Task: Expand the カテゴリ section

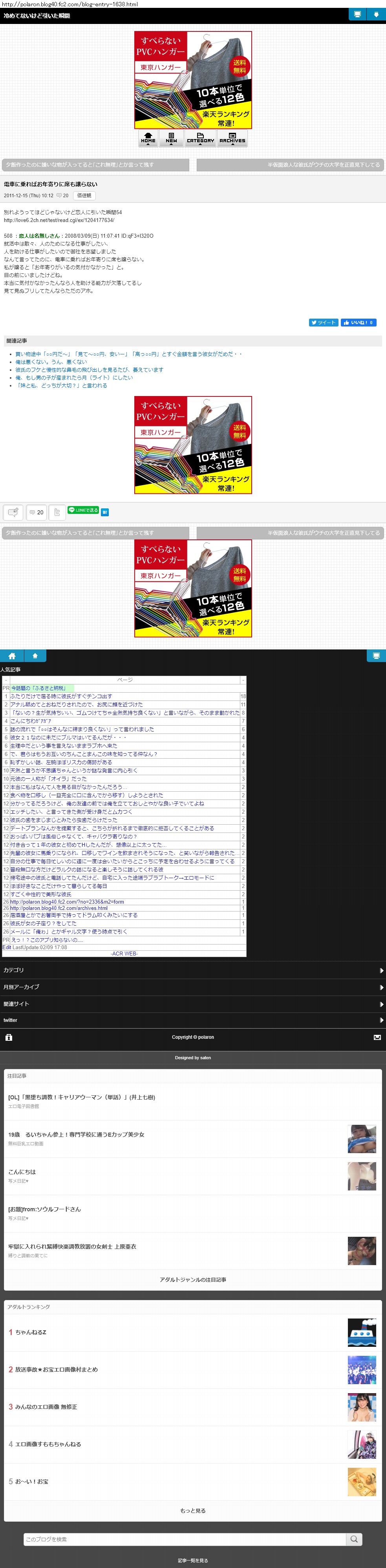Action: point(192,970)
